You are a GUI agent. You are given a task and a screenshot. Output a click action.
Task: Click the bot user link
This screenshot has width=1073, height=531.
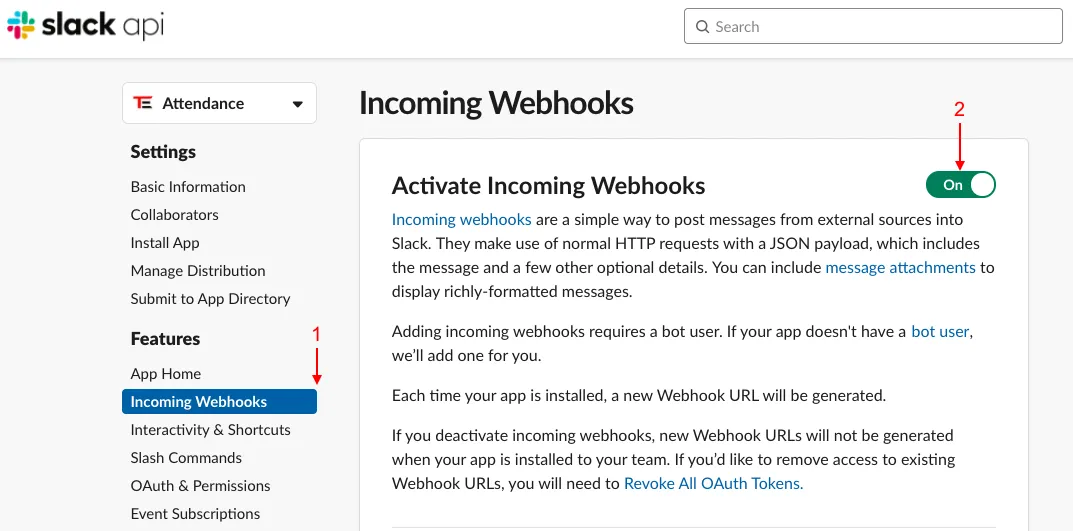[940, 331]
